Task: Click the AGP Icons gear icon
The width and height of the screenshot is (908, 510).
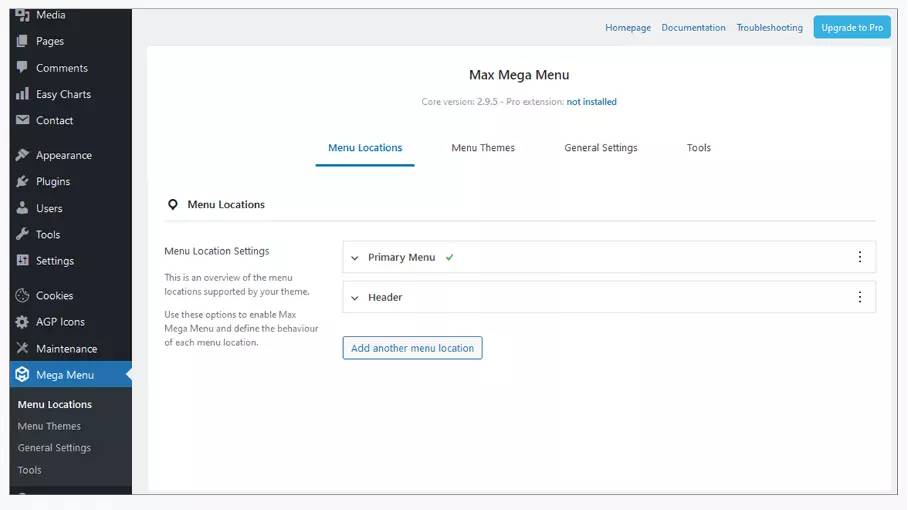Action: pos(22,322)
